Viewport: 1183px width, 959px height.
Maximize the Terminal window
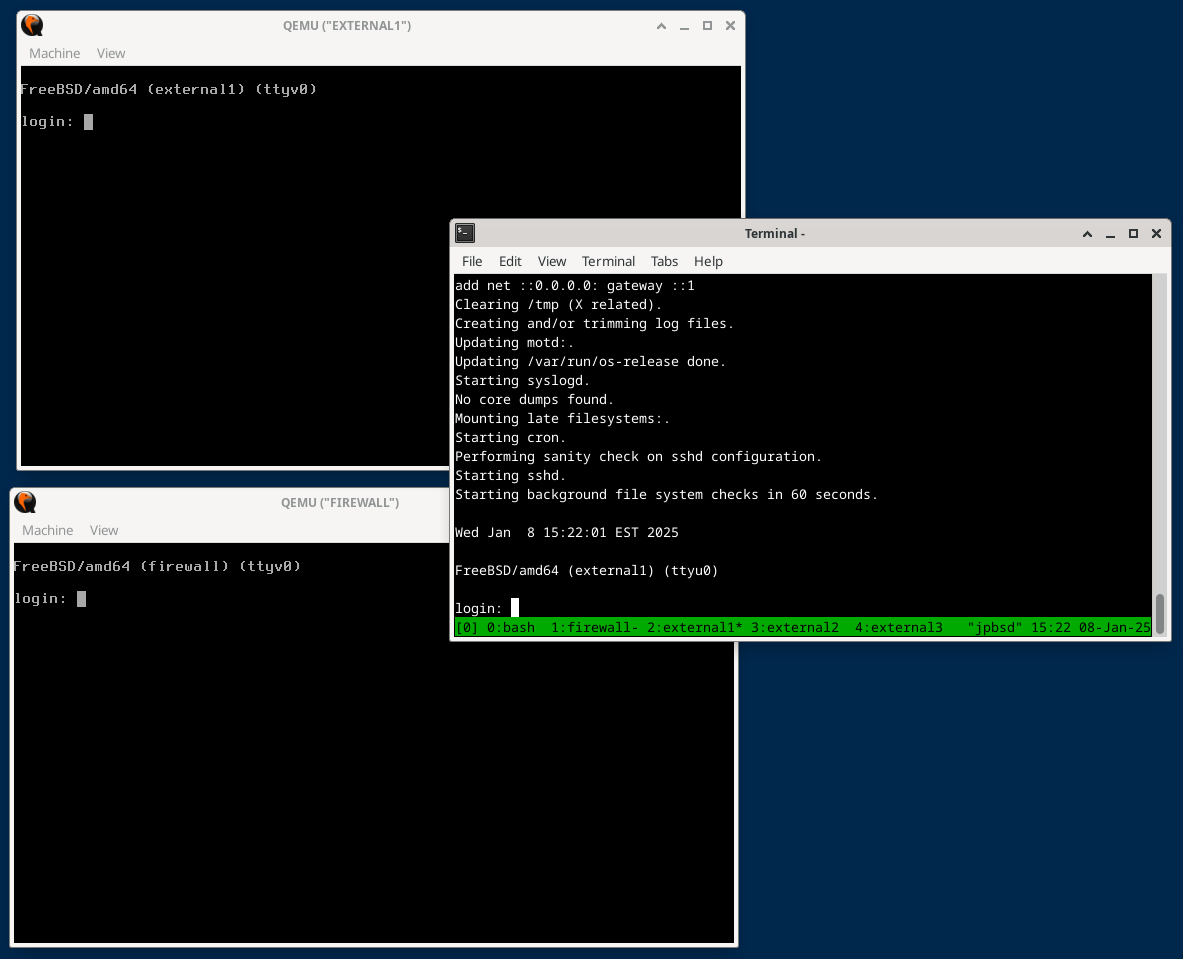[1133, 234]
